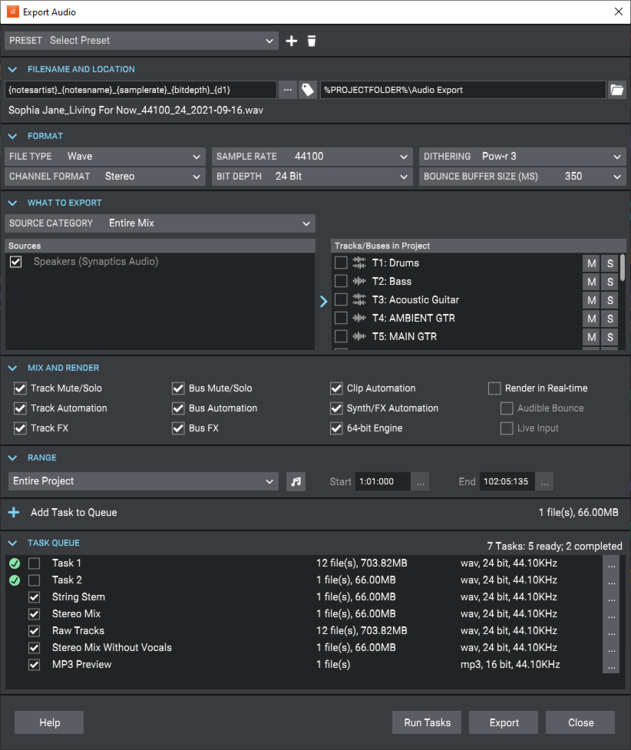Click the music note icon beside range
Viewport: 631px width, 750px height.
coord(295,481)
